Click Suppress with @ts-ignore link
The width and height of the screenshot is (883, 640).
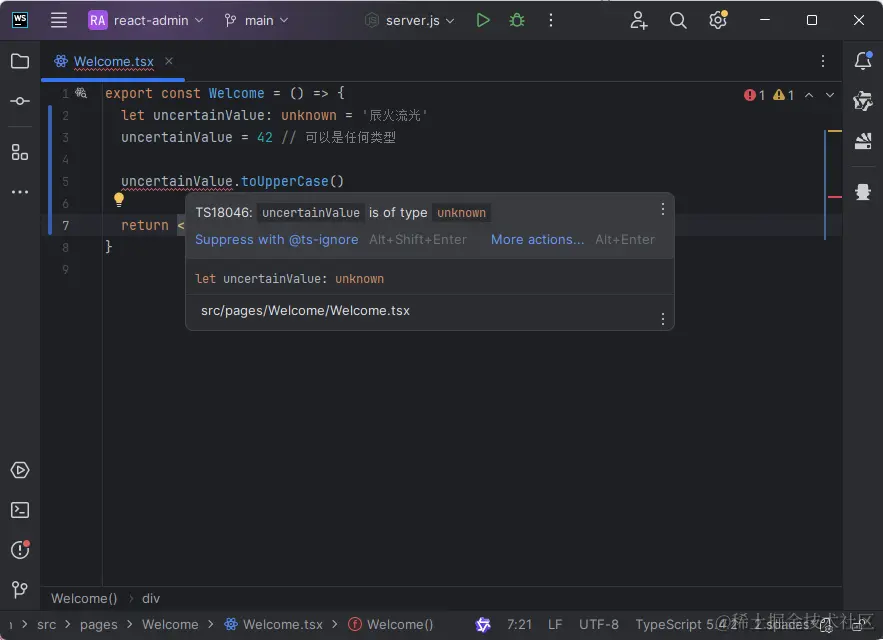tap(277, 239)
